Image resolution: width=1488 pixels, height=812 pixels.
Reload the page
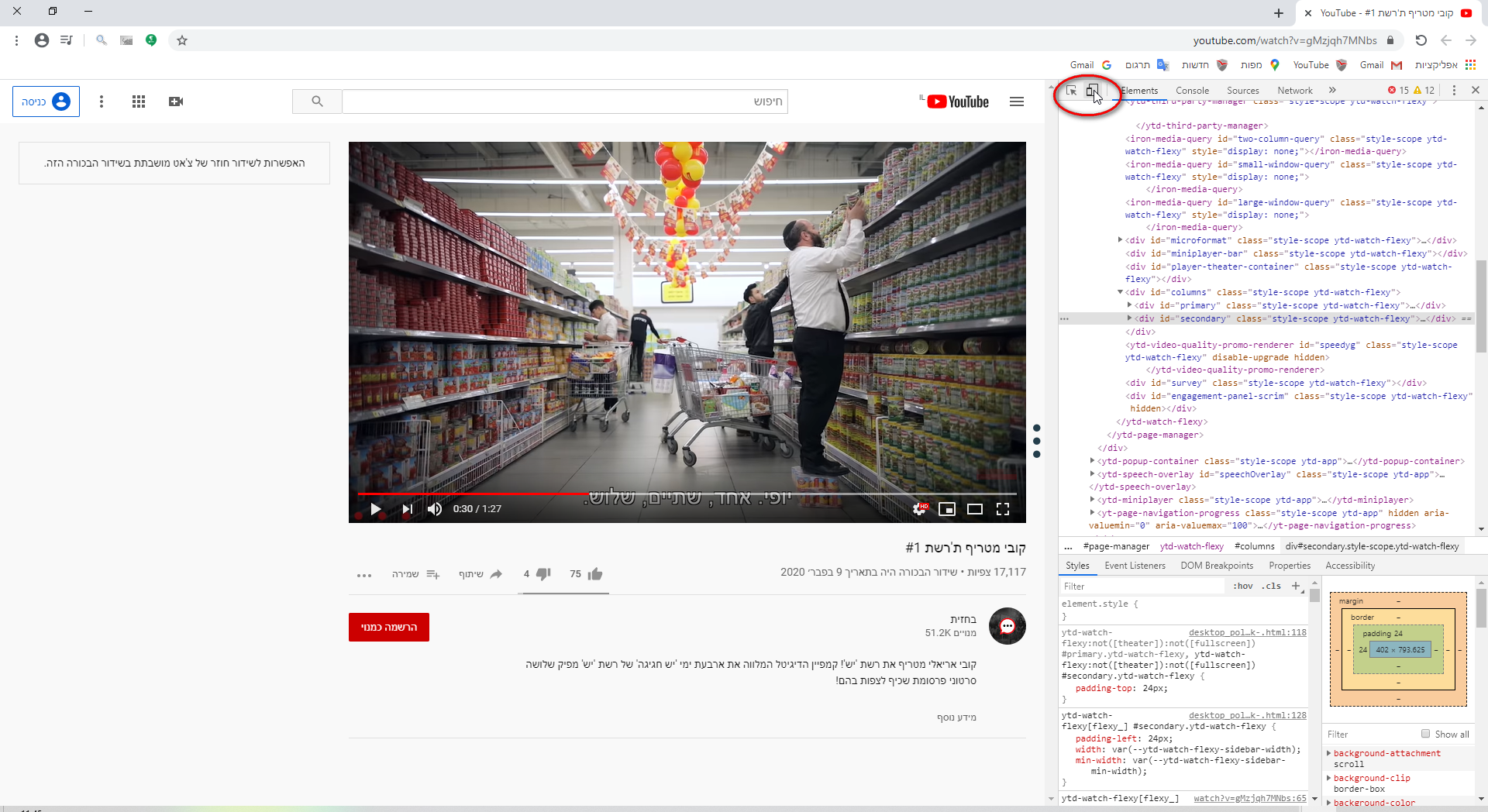(1421, 40)
